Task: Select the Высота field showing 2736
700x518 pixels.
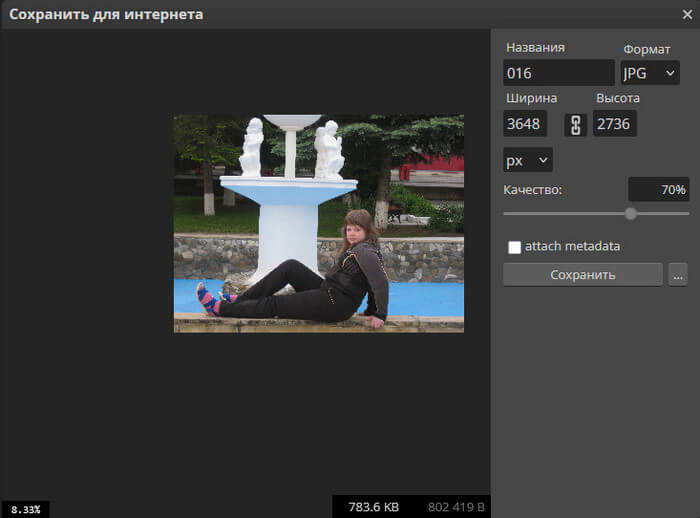Action: (615, 124)
